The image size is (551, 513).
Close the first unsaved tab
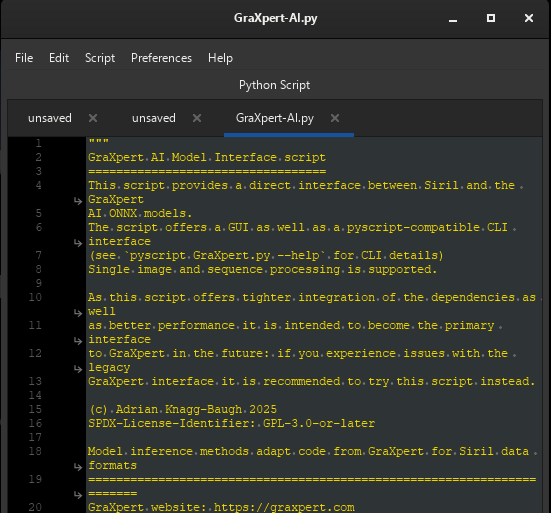pos(93,118)
